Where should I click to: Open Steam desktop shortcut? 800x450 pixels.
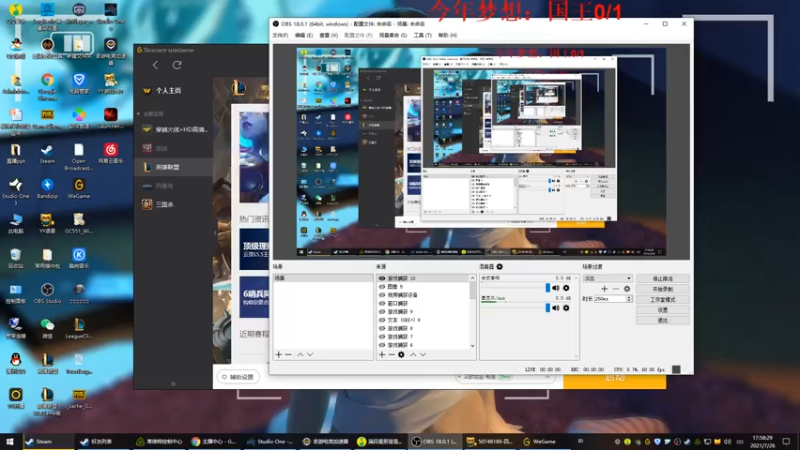47,154
